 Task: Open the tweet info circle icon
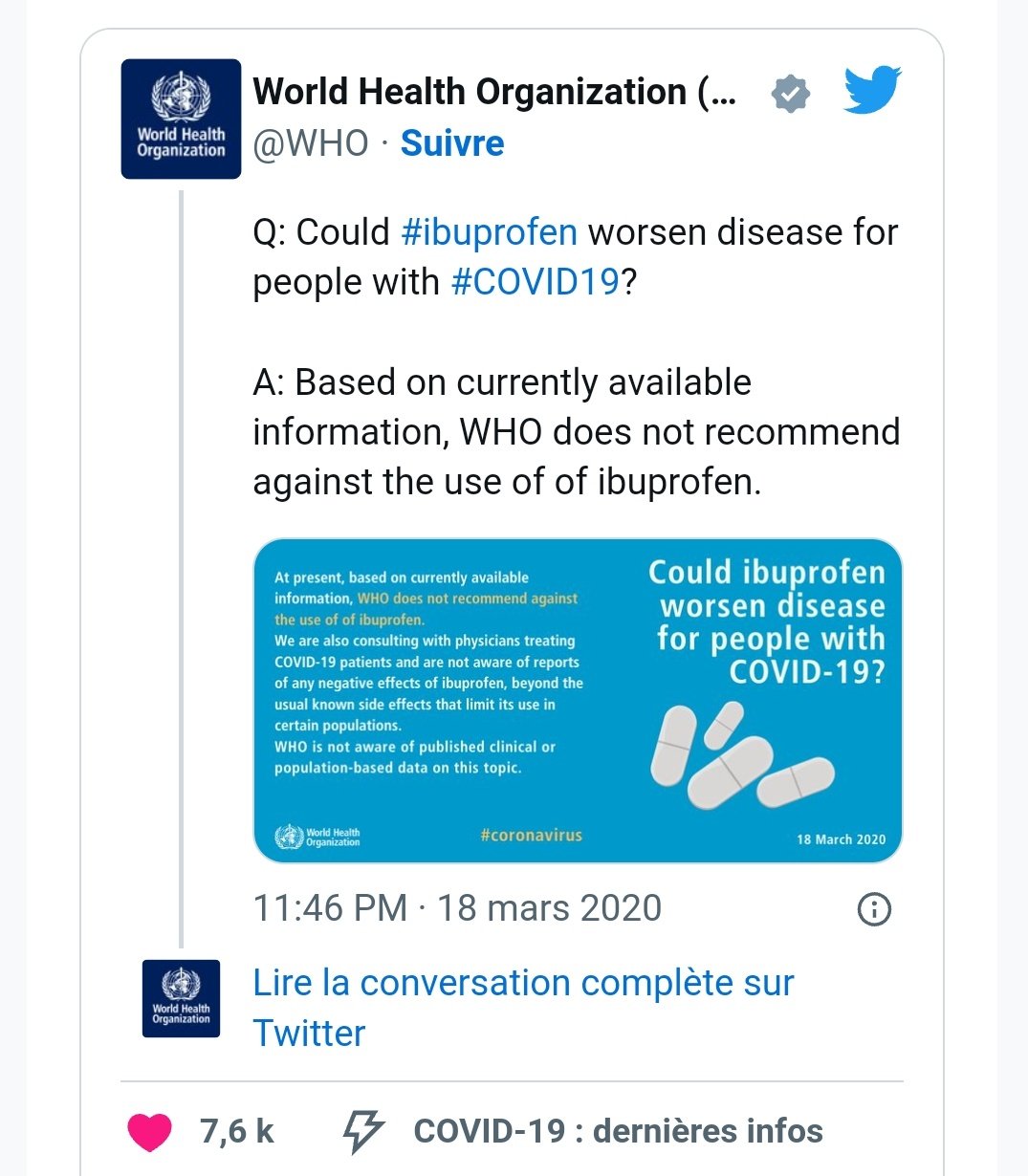874,909
